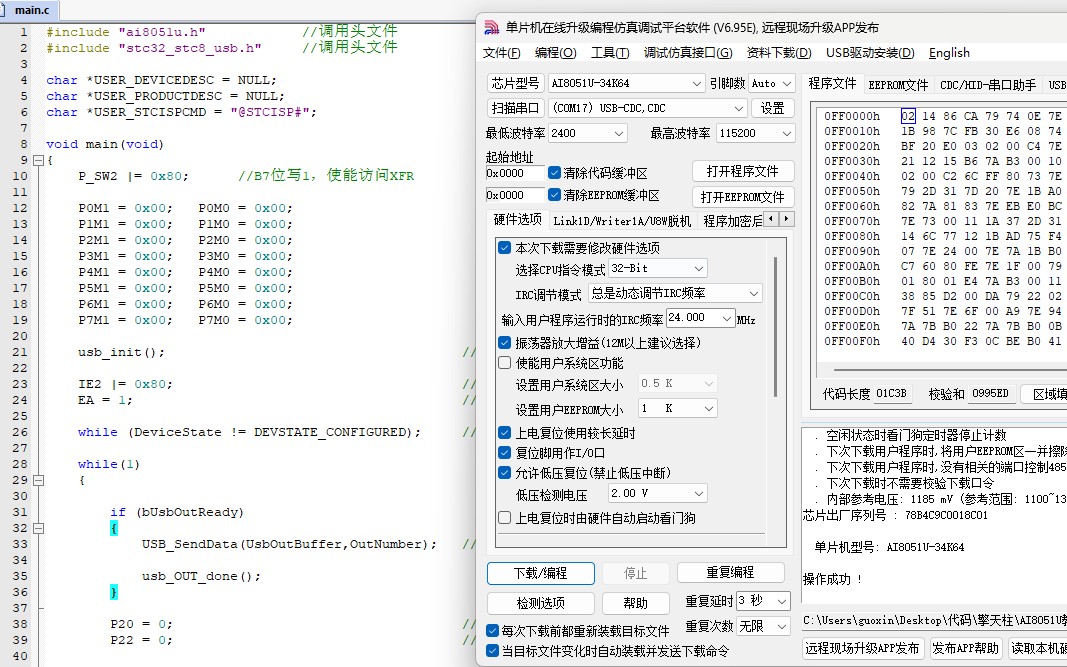Open the 设置用户EEPROM大小 dropdown
This screenshot has width=1067, height=667.
pos(677,408)
